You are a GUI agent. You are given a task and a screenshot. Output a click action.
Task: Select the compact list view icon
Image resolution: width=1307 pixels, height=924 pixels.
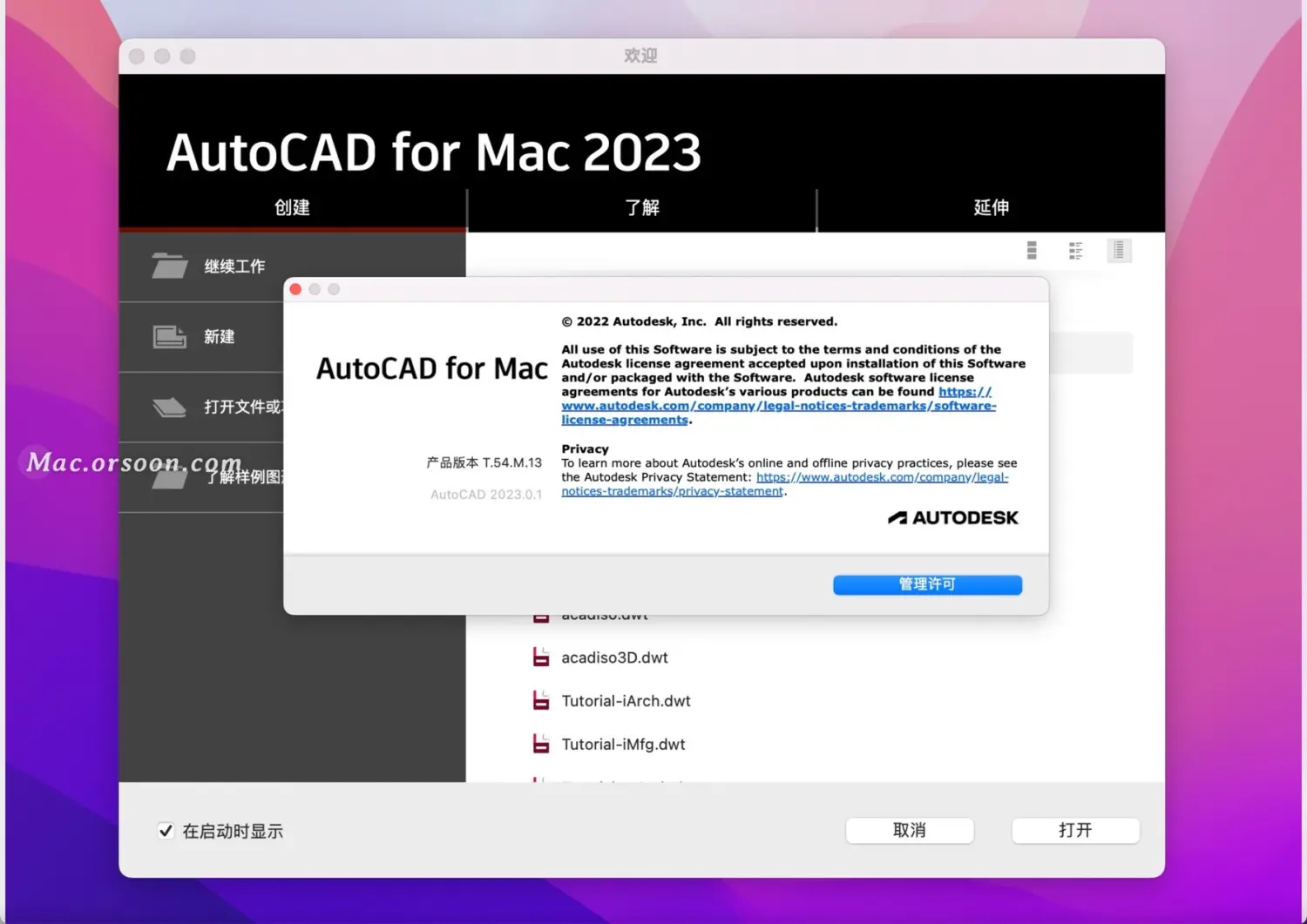coord(1119,251)
